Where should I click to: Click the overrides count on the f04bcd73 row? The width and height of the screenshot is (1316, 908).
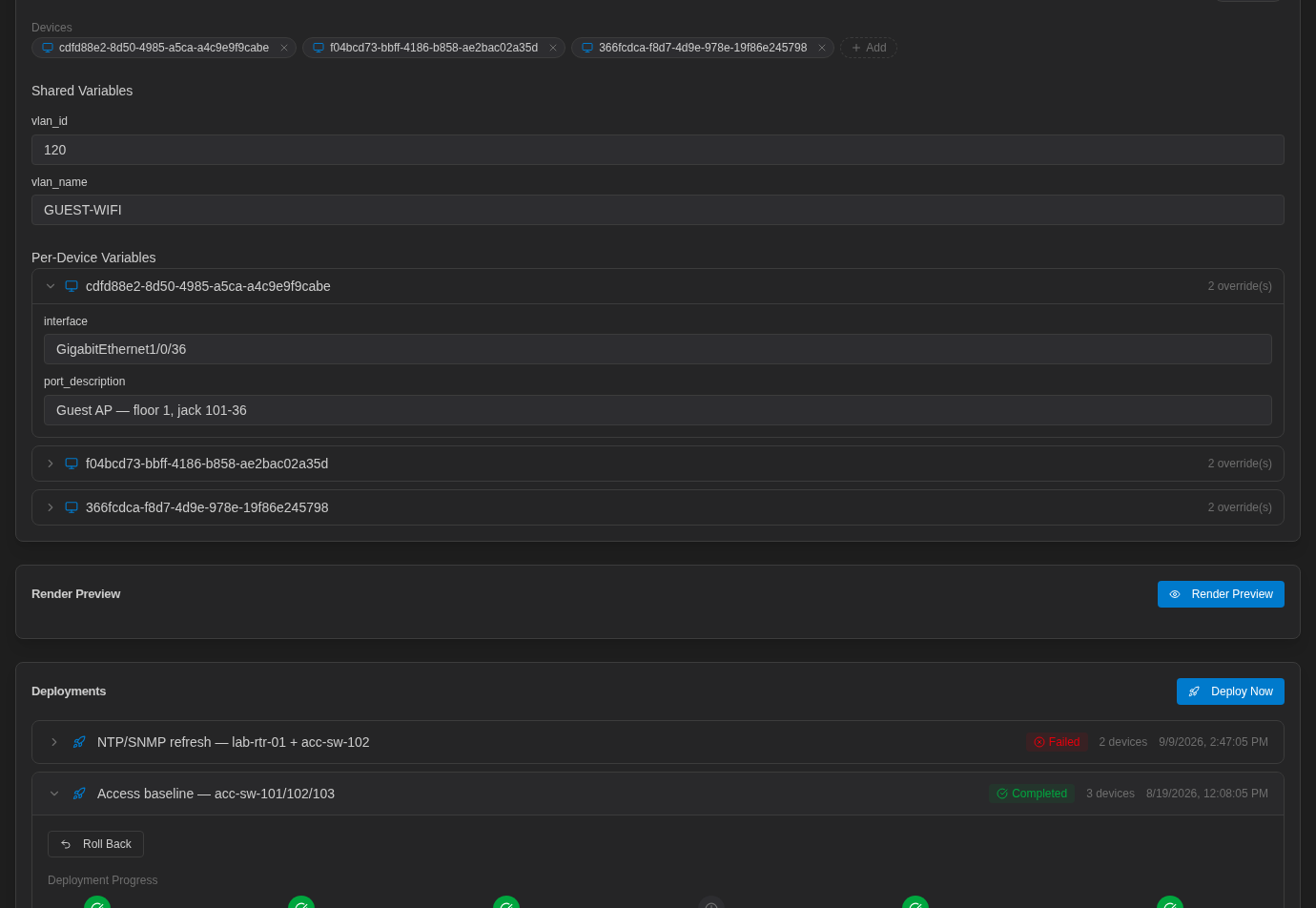[x=1240, y=464]
